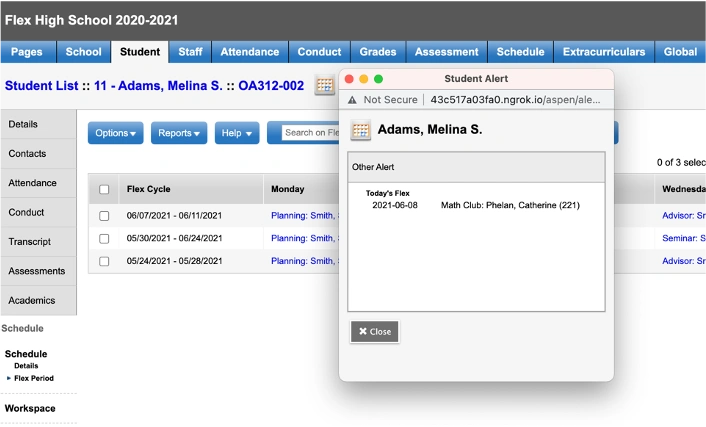Tick the checkbox for 05/24/2021 - 05/28/2021
The height and width of the screenshot is (427, 706).
(x=104, y=261)
